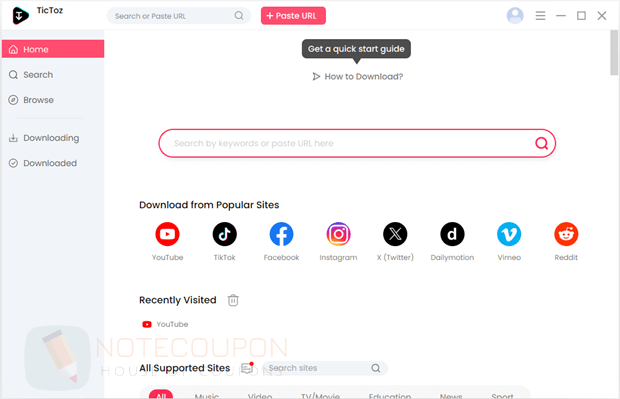Click the TicToz logo icon

click(x=20, y=16)
